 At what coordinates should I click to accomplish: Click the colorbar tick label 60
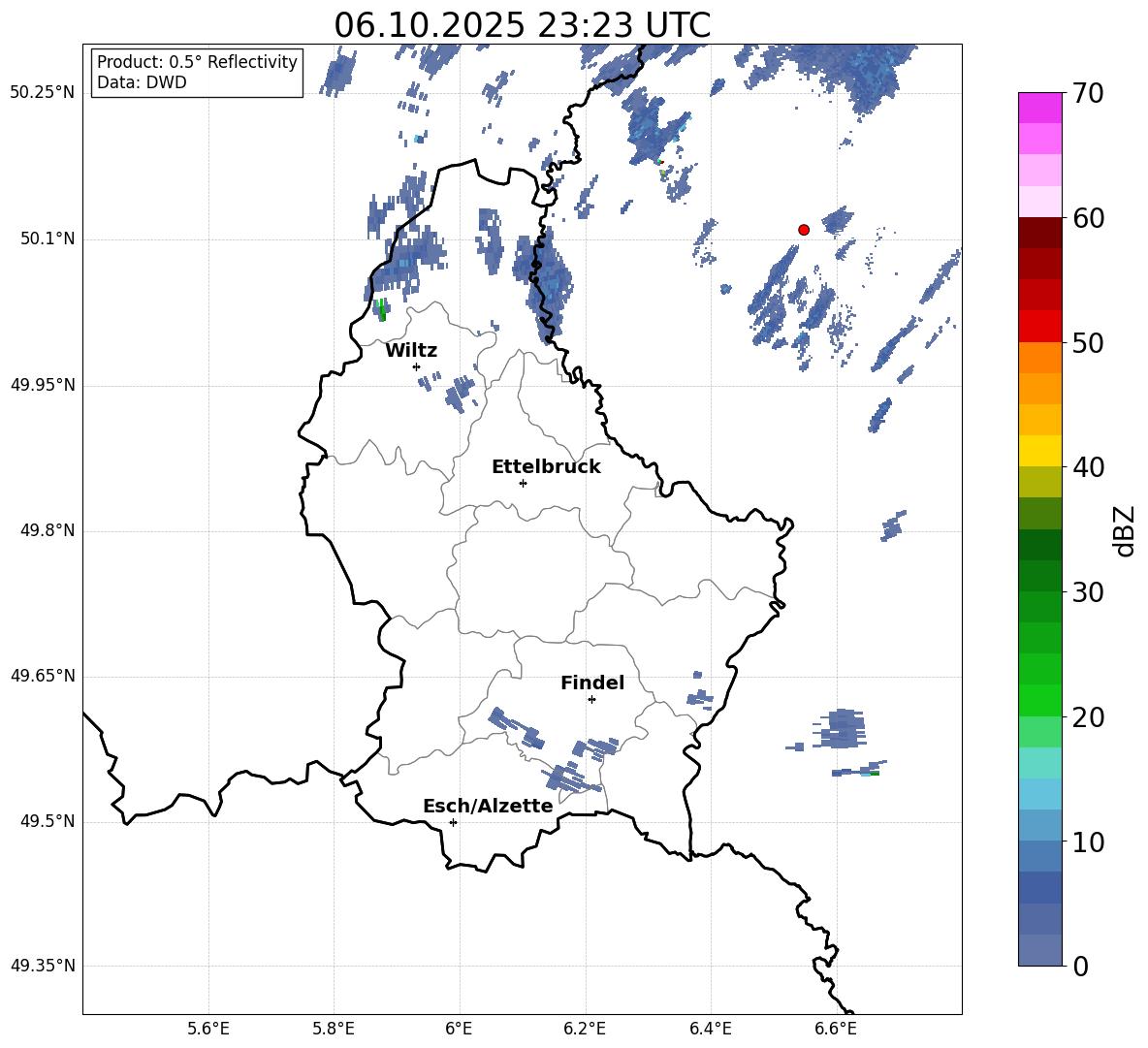click(x=1088, y=218)
